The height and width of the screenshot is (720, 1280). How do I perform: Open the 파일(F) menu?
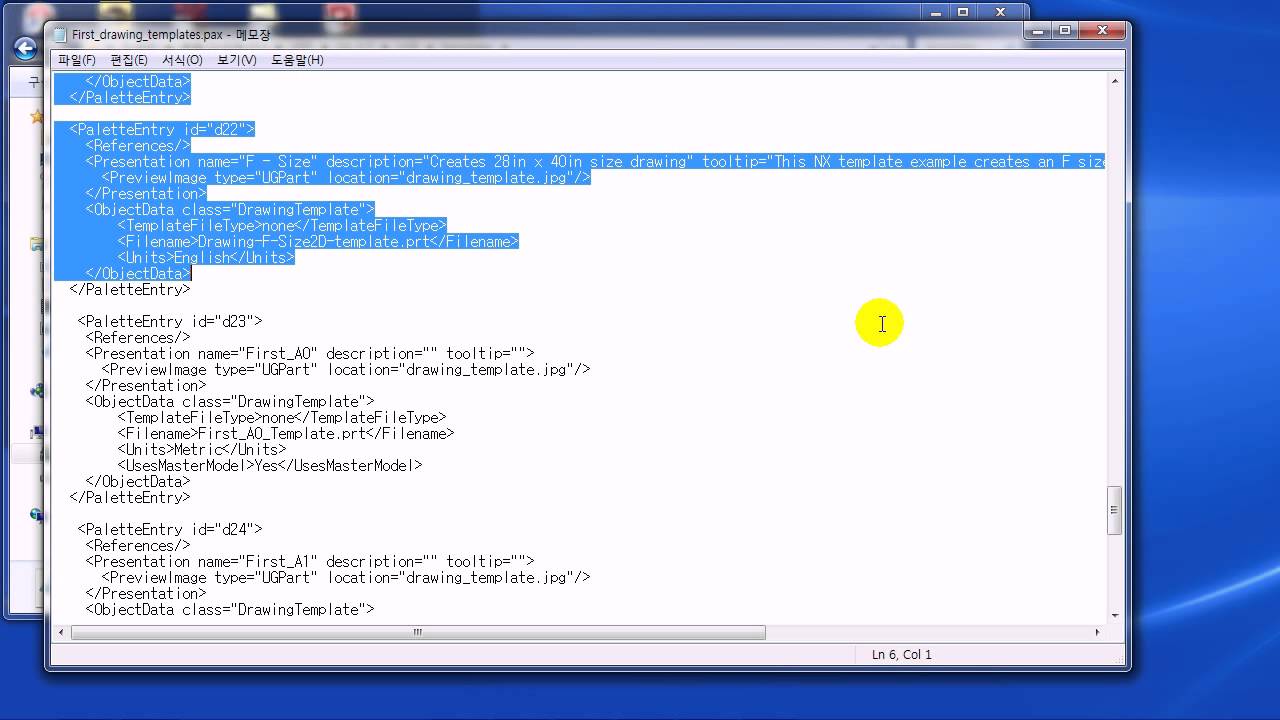click(x=77, y=60)
